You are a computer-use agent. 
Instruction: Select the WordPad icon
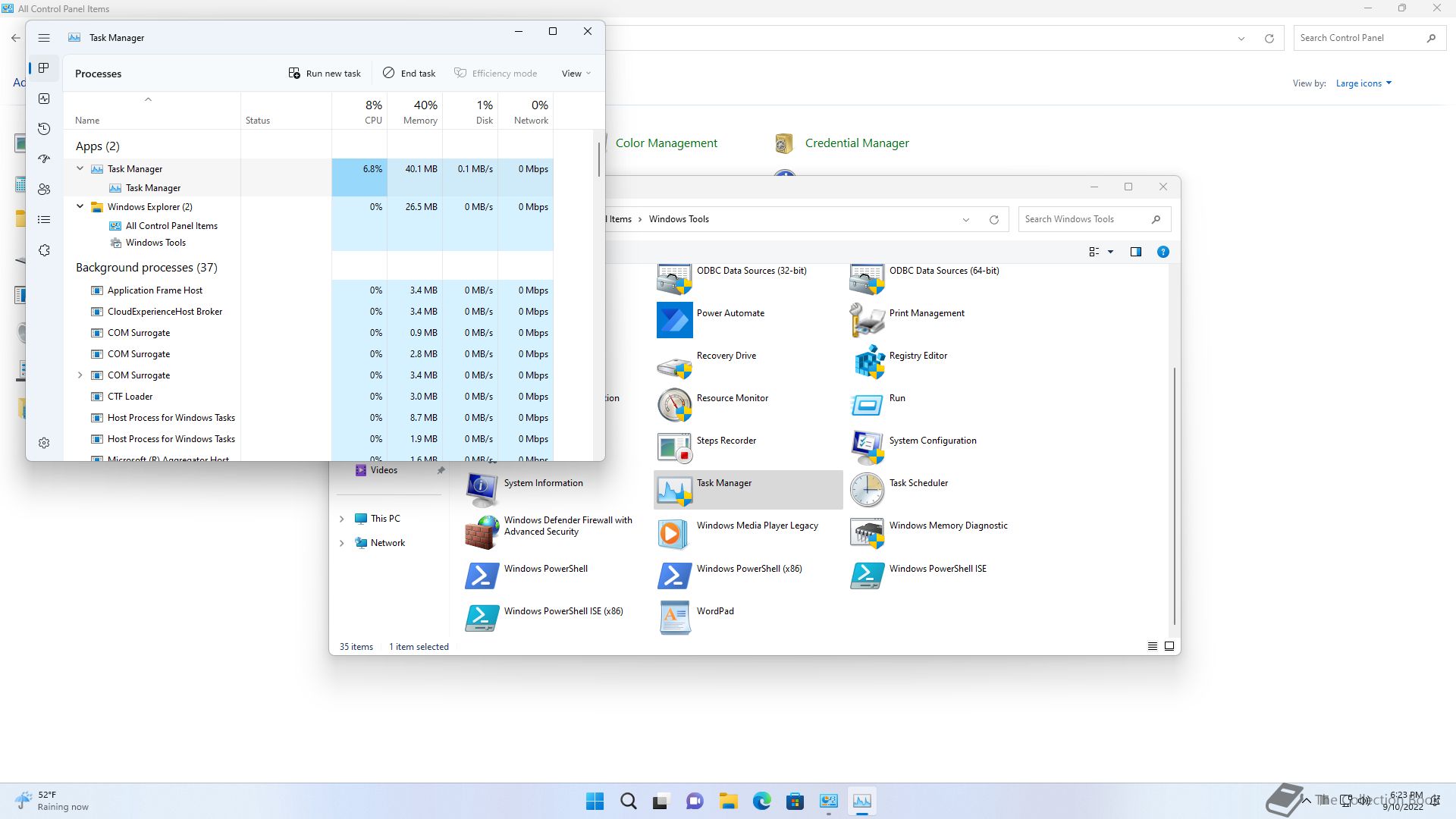[674, 617]
